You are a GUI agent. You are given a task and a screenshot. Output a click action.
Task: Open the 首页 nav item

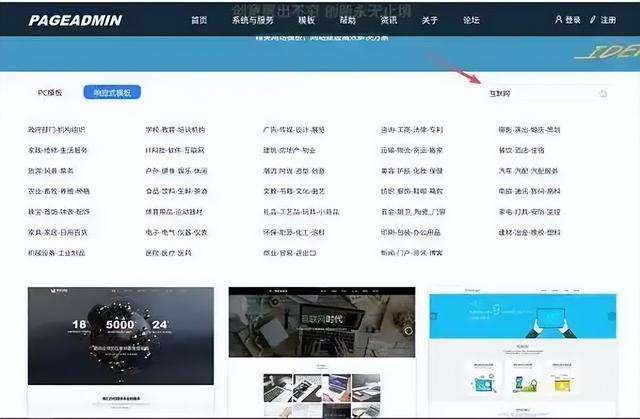click(x=199, y=20)
